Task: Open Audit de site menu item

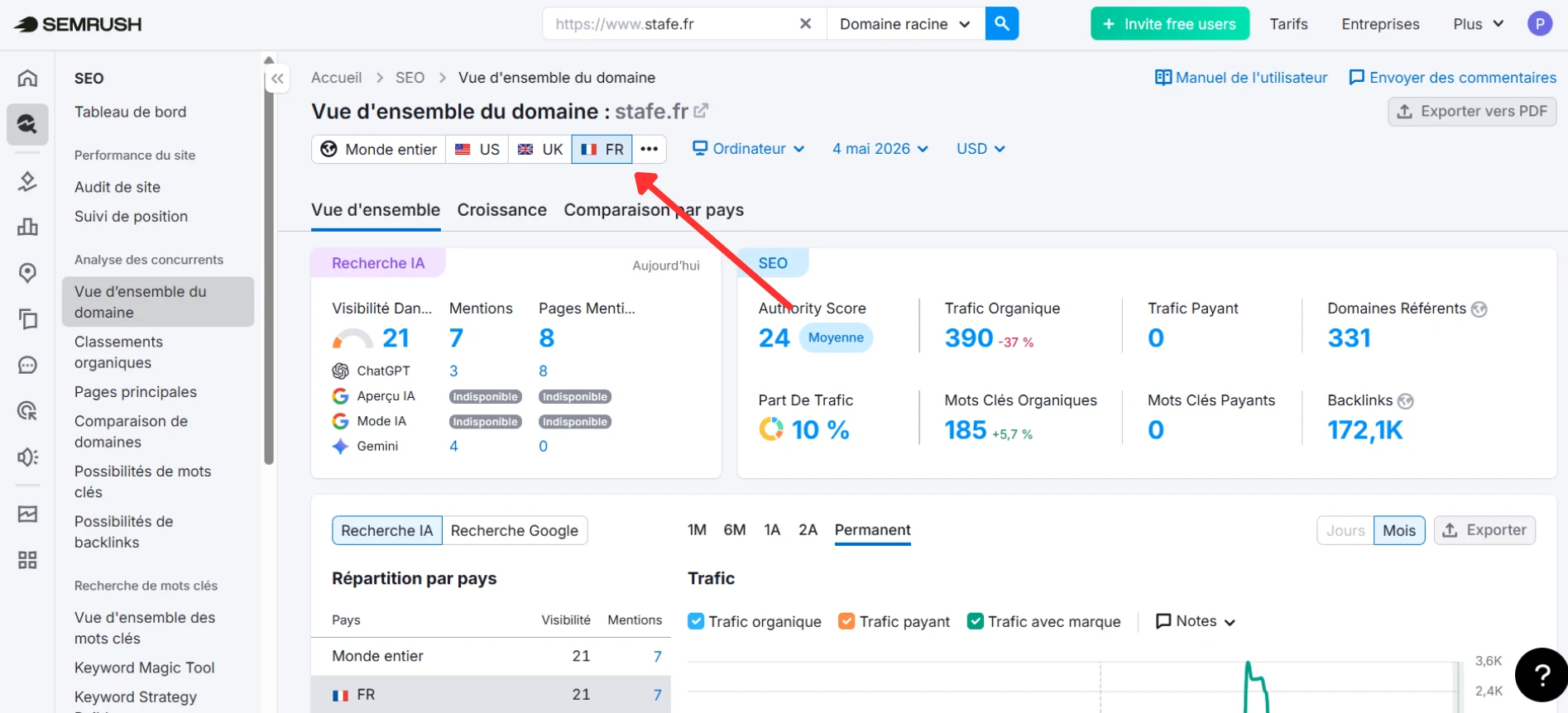Action: click(x=117, y=187)
